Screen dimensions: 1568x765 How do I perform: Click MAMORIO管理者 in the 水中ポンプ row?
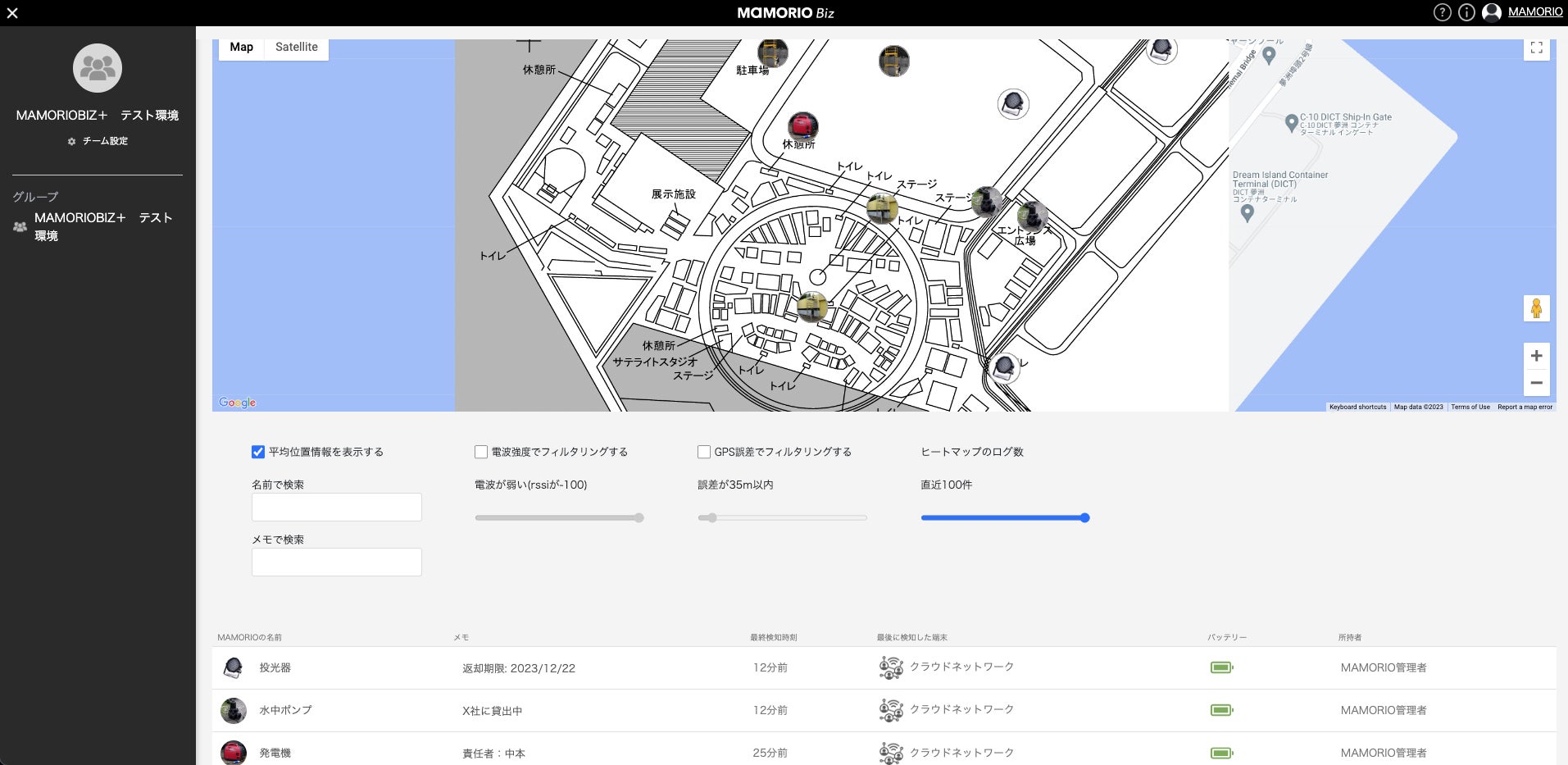click(1384, 710)
